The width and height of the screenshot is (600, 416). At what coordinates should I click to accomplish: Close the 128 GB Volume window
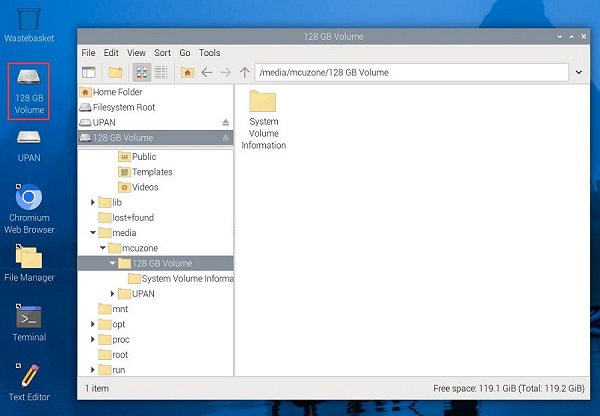tap(584, 37)
